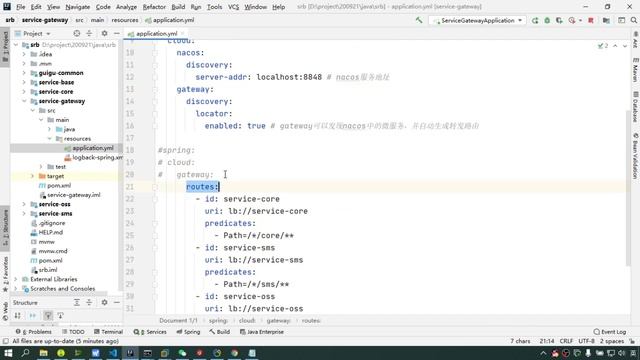Screen dimensions: 640x360
Task: Open the Project Structure icon in toolbar
Action: [x=606, y=20]
